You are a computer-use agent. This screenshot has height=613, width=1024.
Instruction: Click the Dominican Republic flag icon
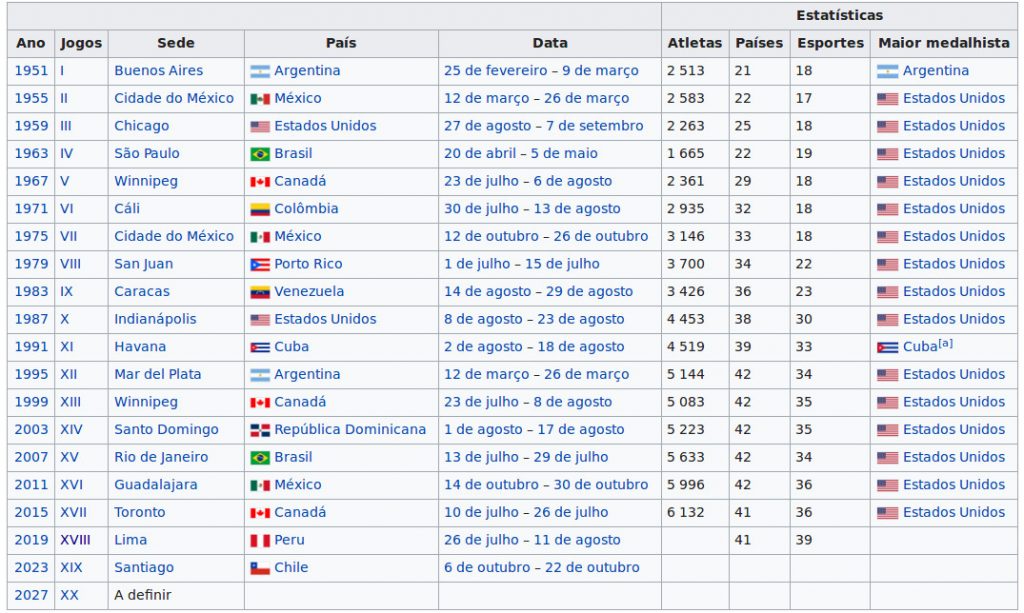260,430
